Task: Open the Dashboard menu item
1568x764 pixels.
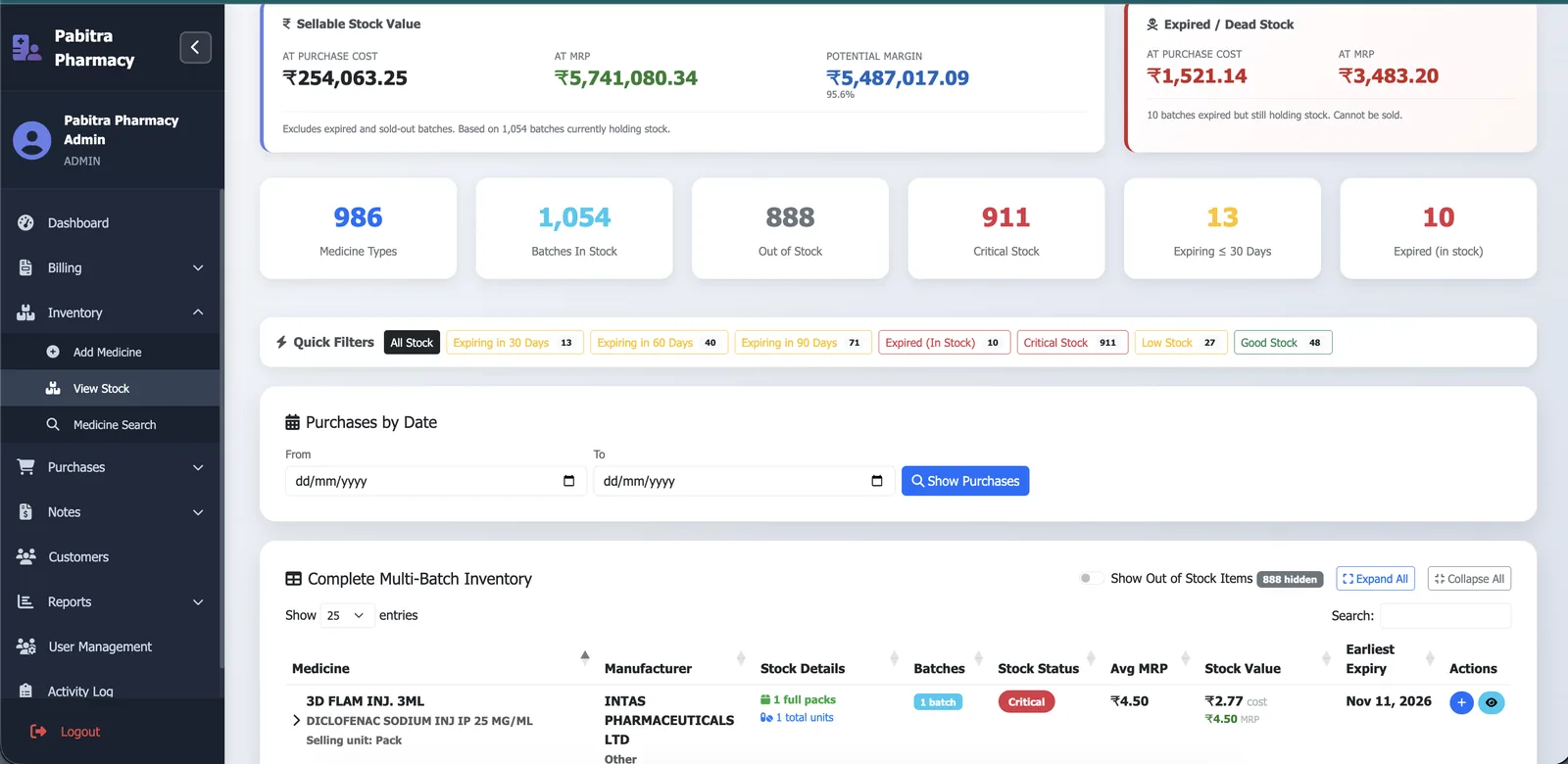Action: pyautogui.click(x=110, y=223)
